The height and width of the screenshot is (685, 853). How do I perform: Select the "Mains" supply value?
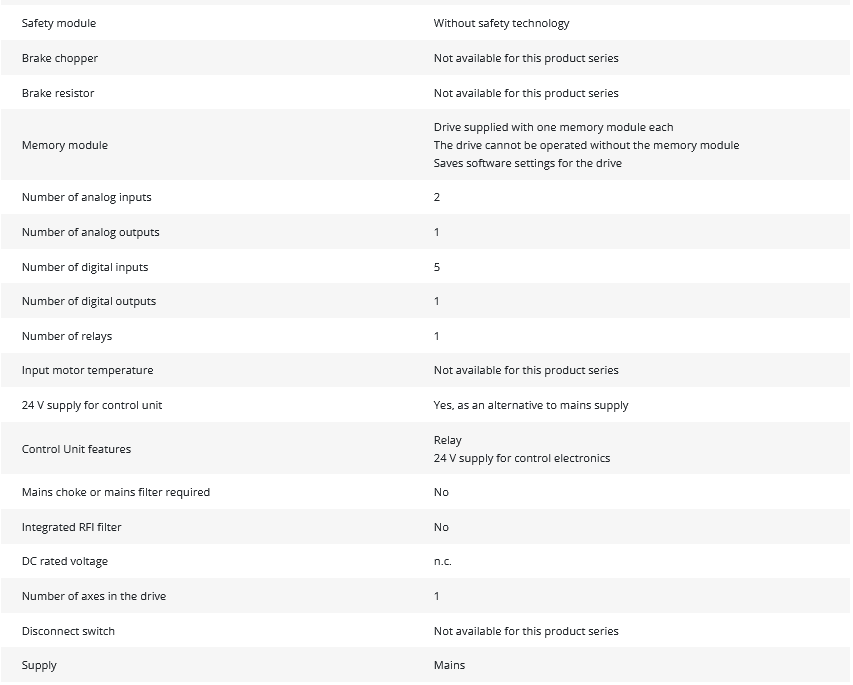[x=449, y=665]
